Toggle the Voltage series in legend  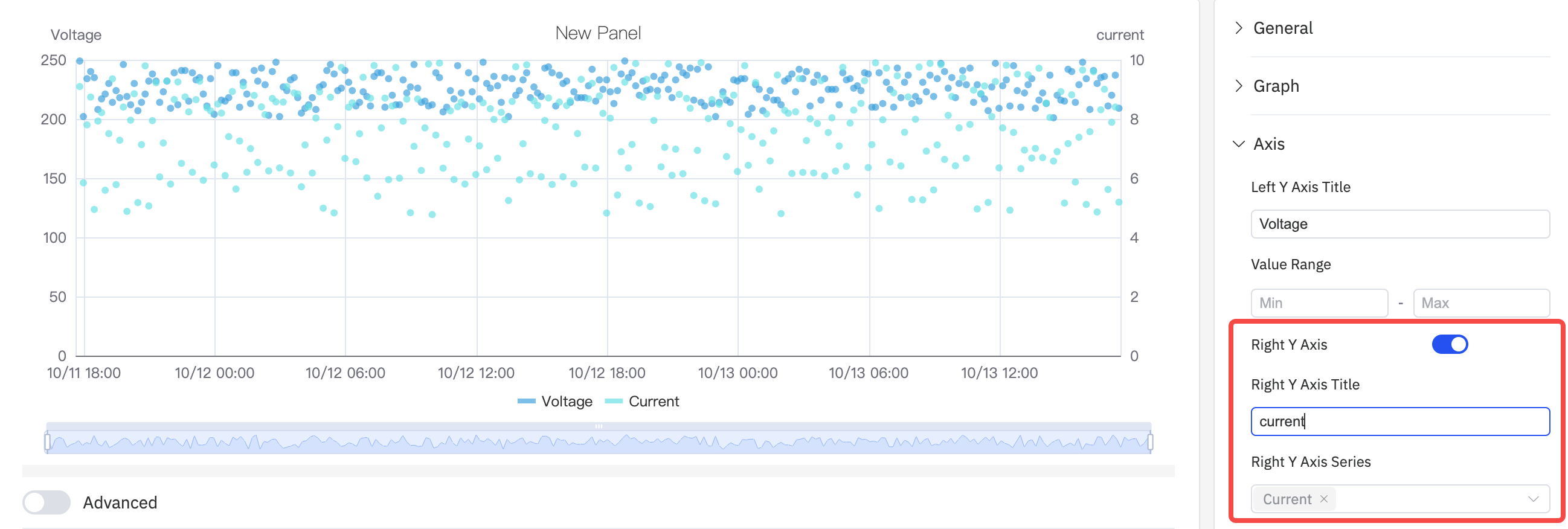(x=566, y=401)
